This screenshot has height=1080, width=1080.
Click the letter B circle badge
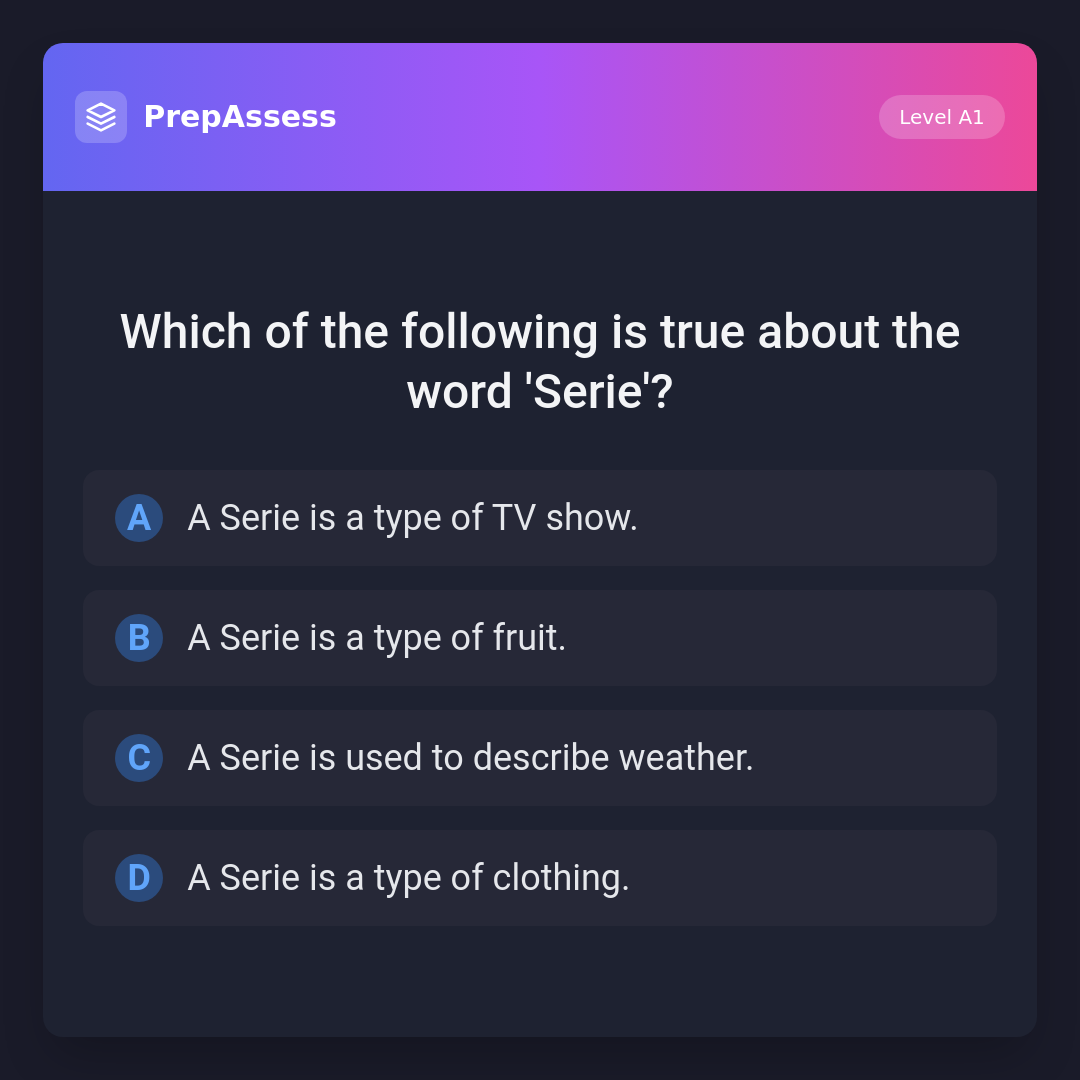[139, 638]
